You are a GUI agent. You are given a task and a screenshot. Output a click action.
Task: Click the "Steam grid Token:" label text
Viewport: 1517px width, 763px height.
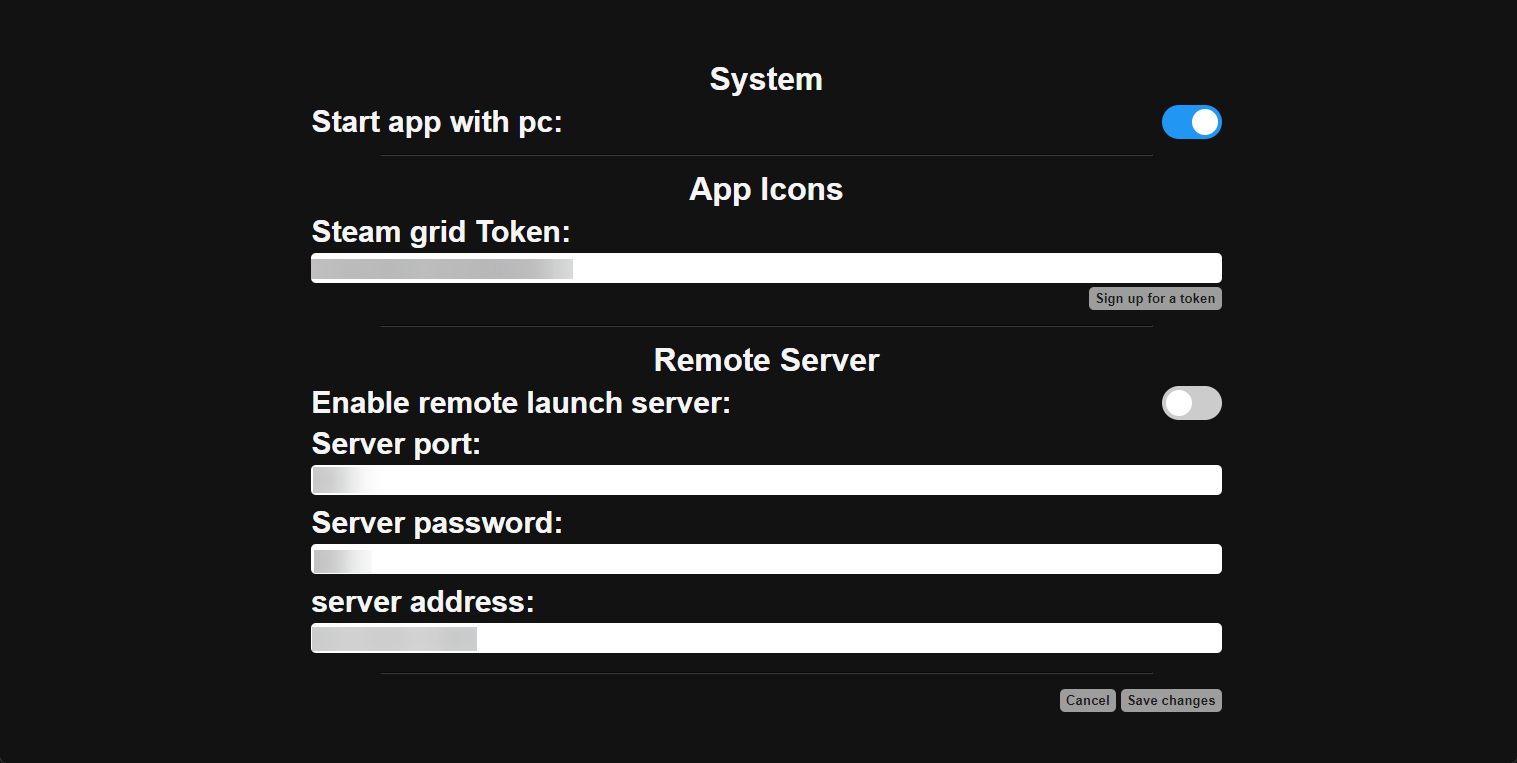441,232
